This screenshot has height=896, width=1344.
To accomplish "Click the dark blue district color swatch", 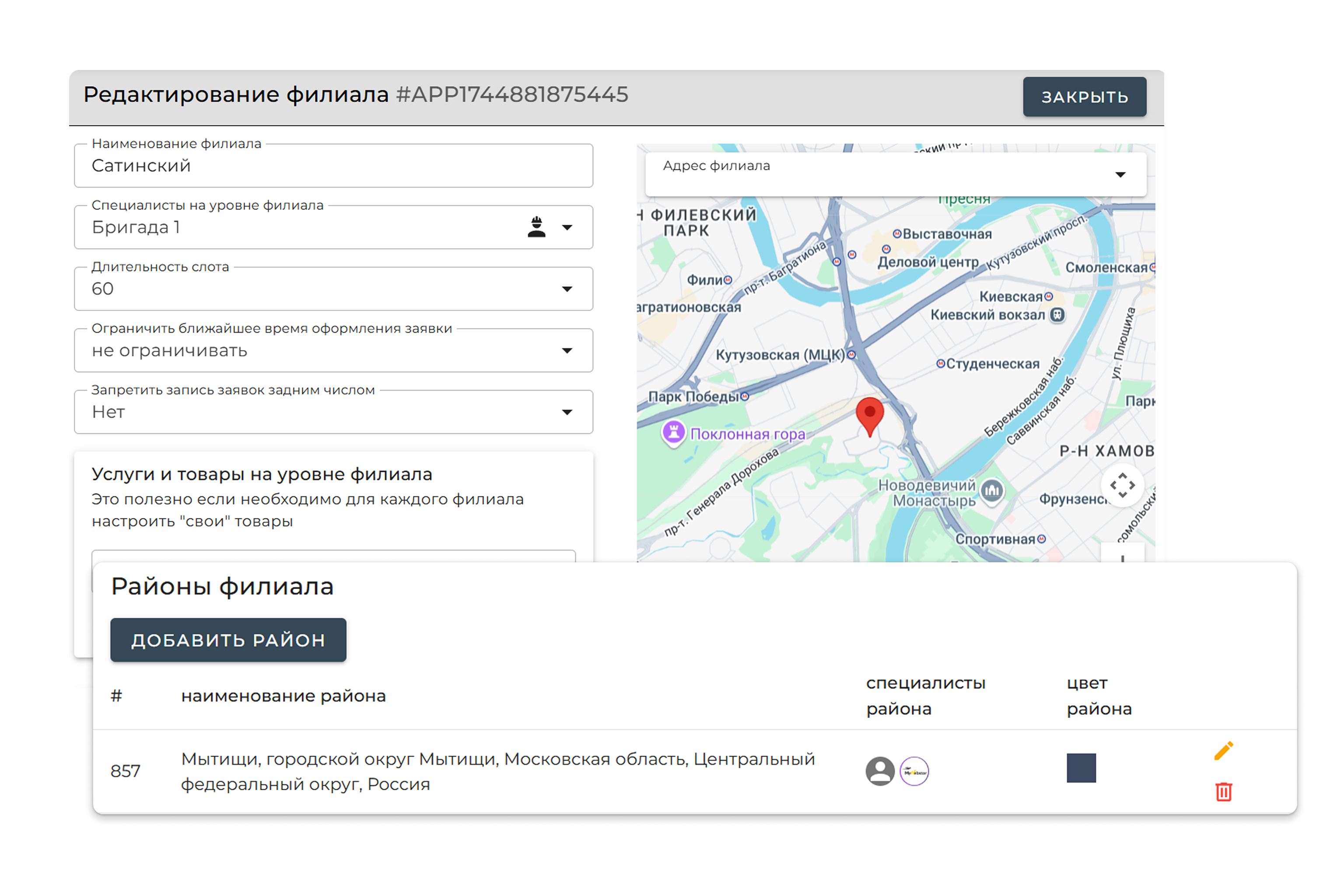I will pyautogui.click(x=1081, y=767).
